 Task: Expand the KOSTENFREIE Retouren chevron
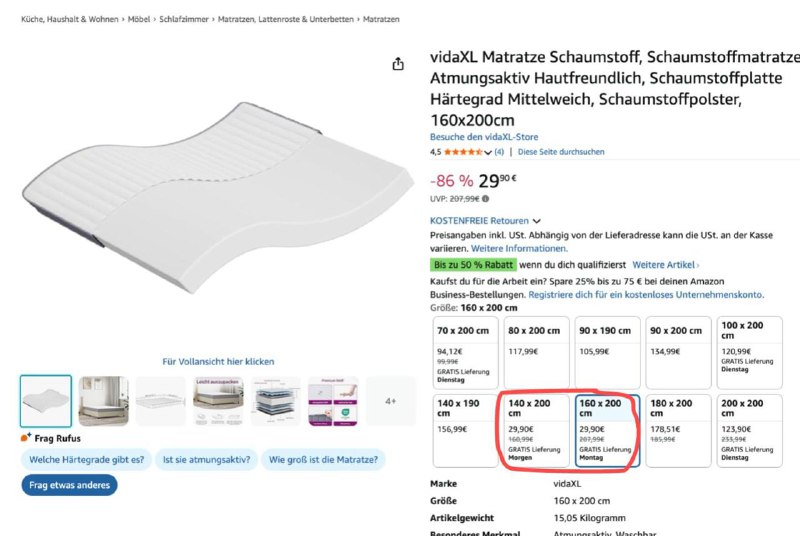click(x=537, y=221)
